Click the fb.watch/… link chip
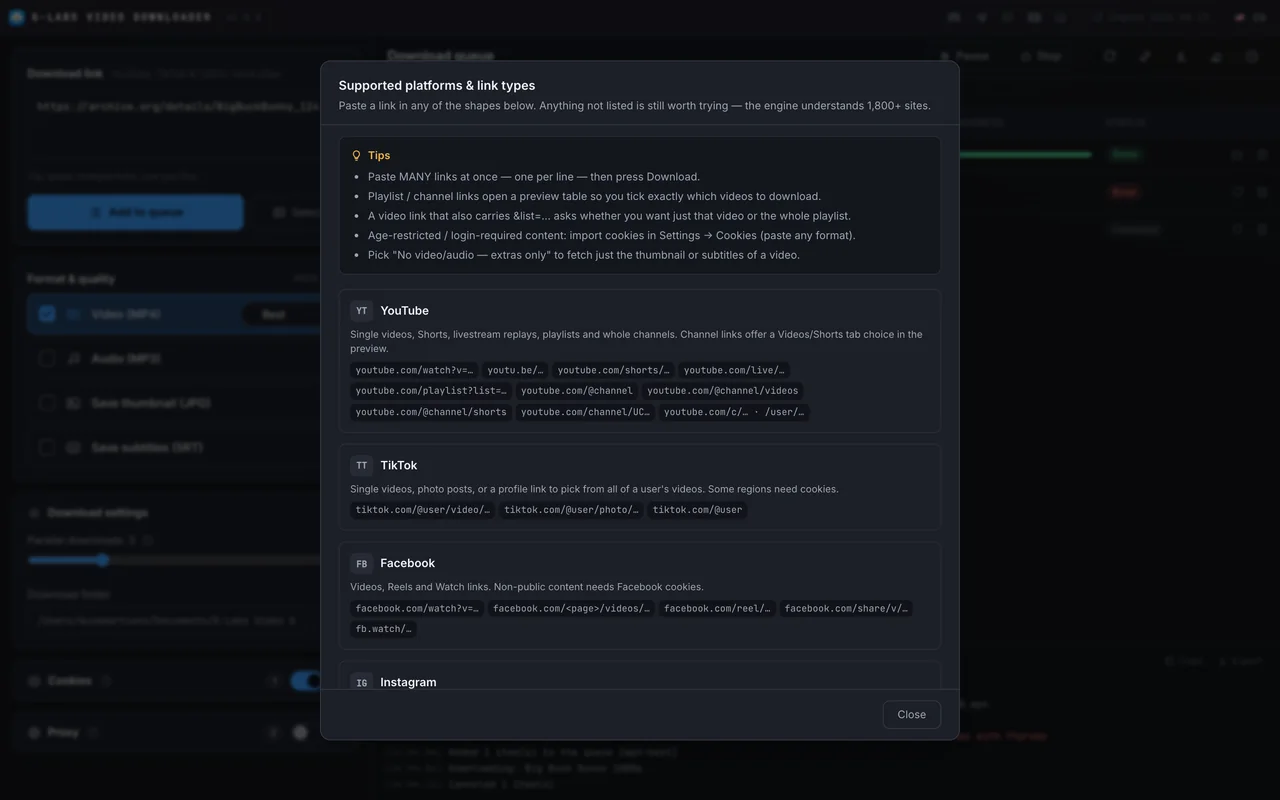The width and height of the screenshot is (1280, 800). pyautogui.click(x=383, y=629)
